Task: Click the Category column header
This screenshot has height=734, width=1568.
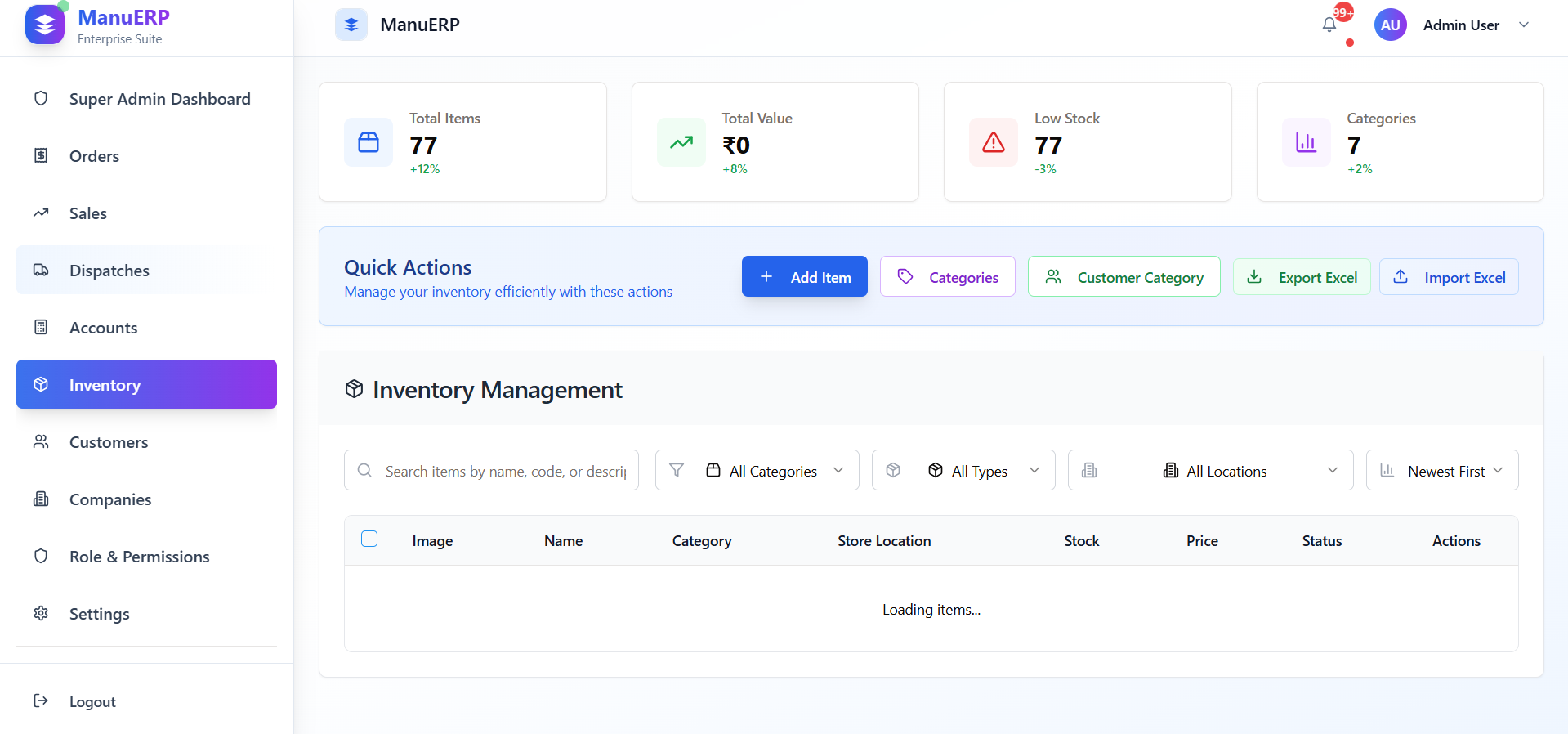Action: [x=702, y=540]
